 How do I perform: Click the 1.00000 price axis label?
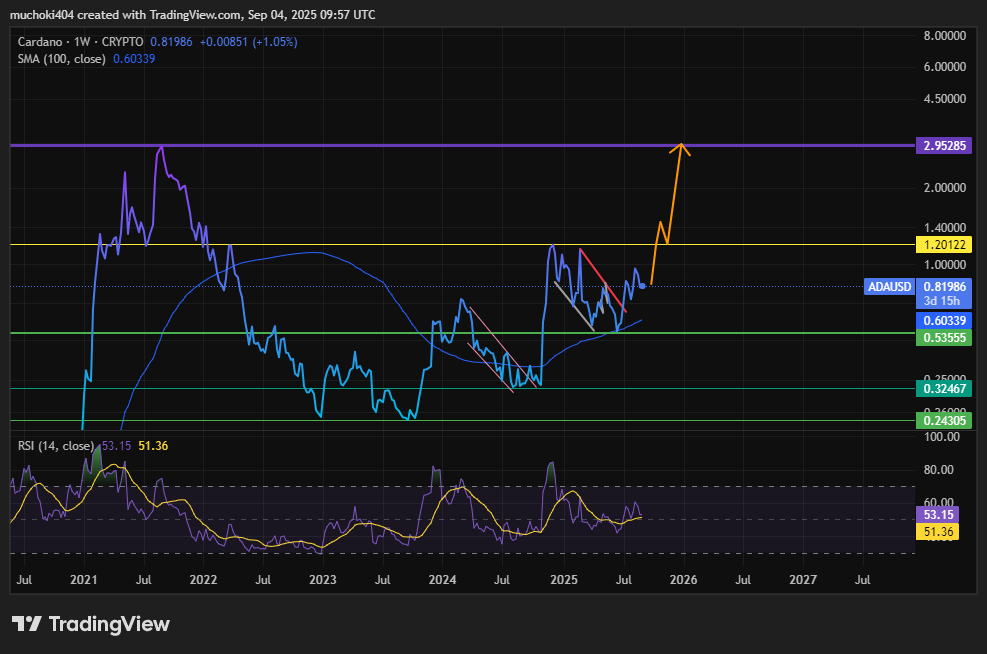click(x=944, y=264)
